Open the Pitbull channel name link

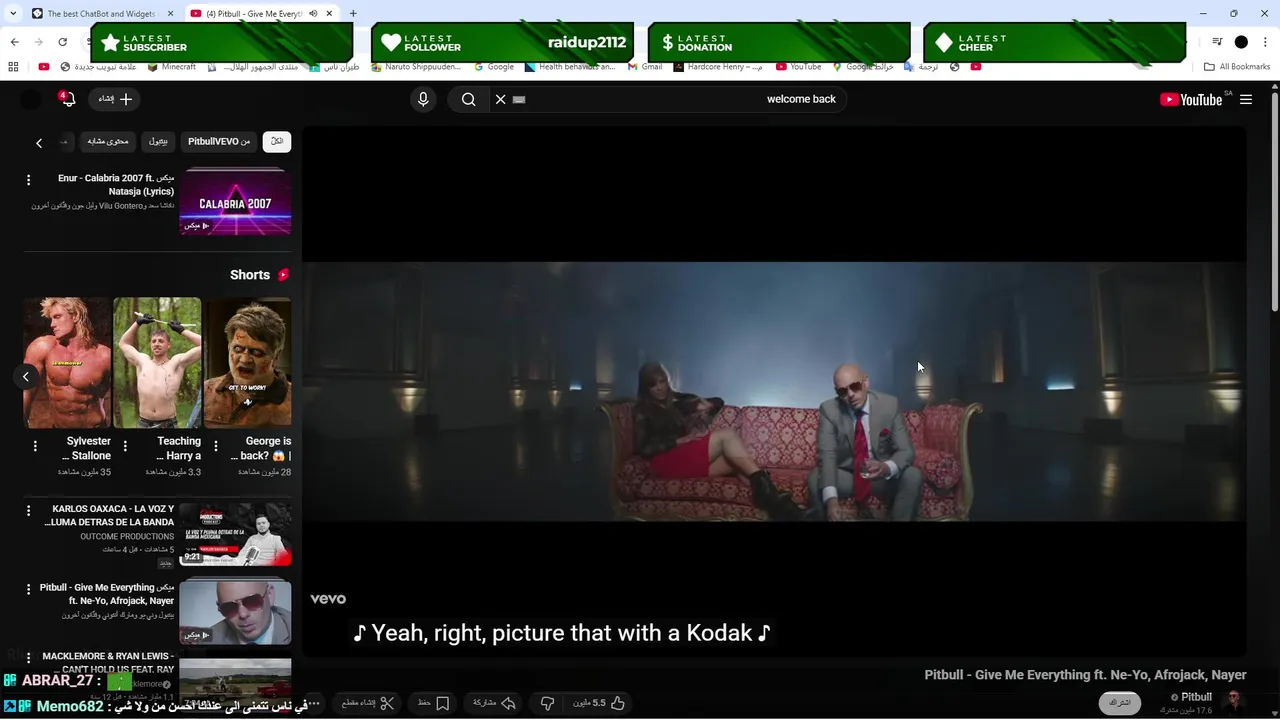point(1196,697)
